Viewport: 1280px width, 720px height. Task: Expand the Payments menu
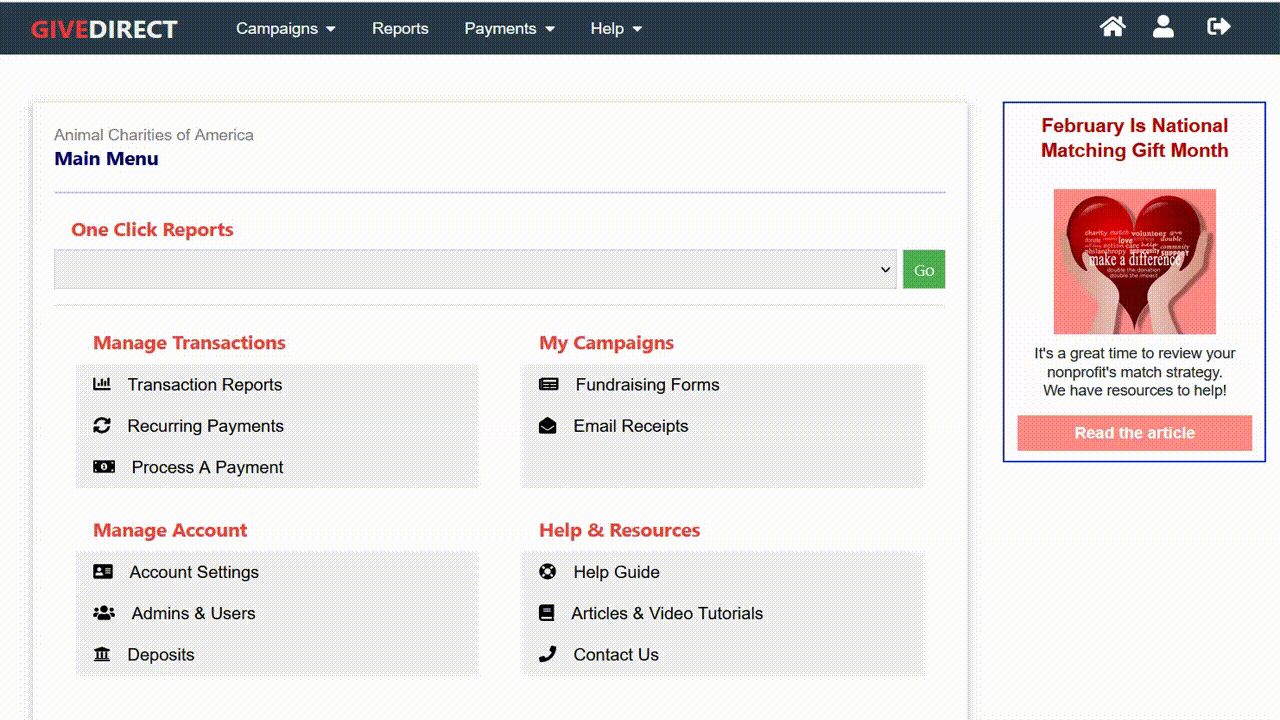(x=509, y=28)
